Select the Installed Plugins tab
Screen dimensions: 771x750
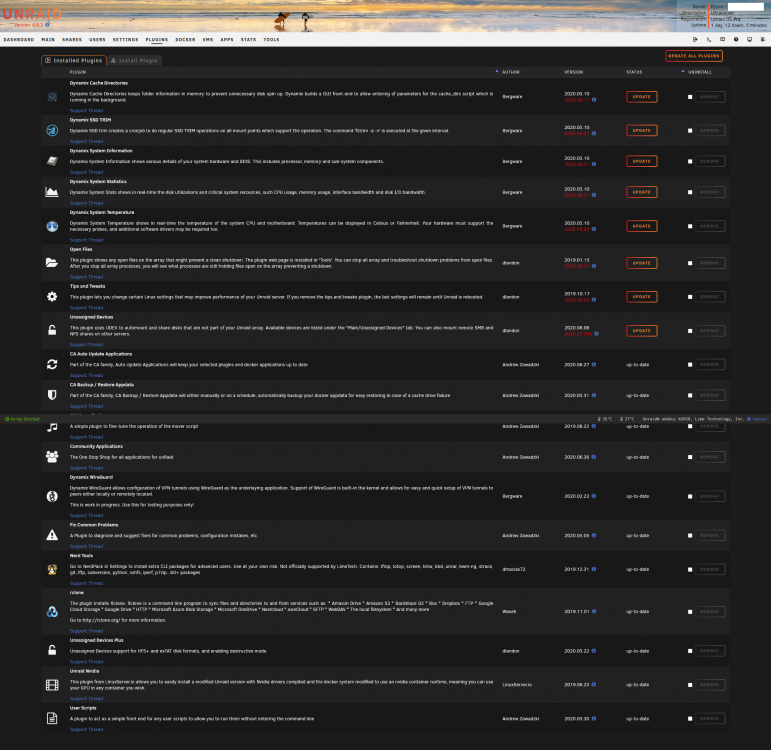click(x=74, y=60)
